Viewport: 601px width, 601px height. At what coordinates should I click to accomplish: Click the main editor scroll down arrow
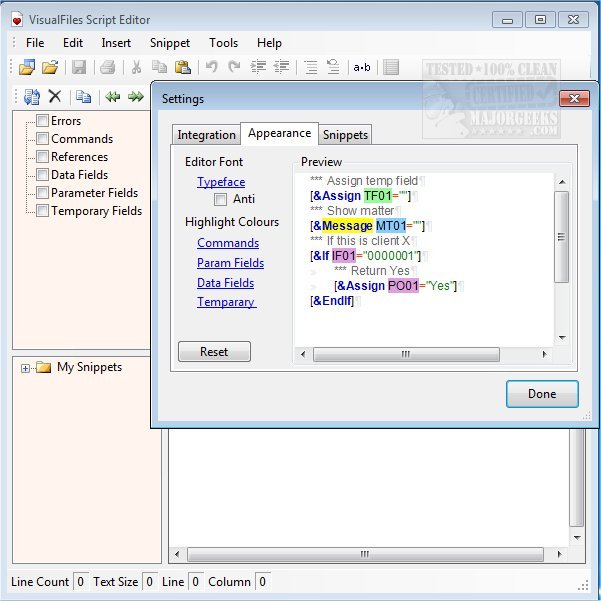coord(577,538)
